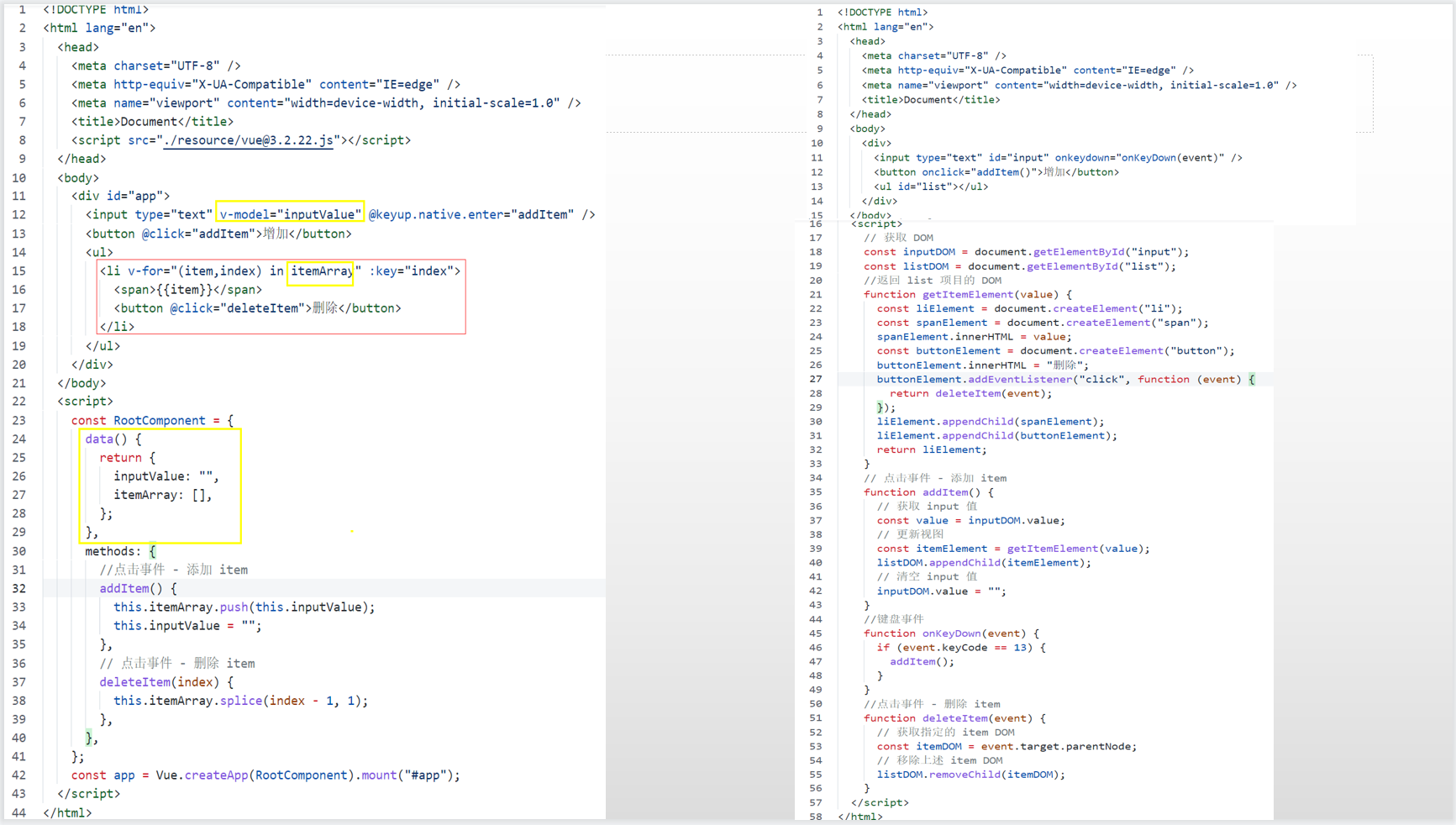Click "const value = inputDOM.value;" line

click(971, 521)
